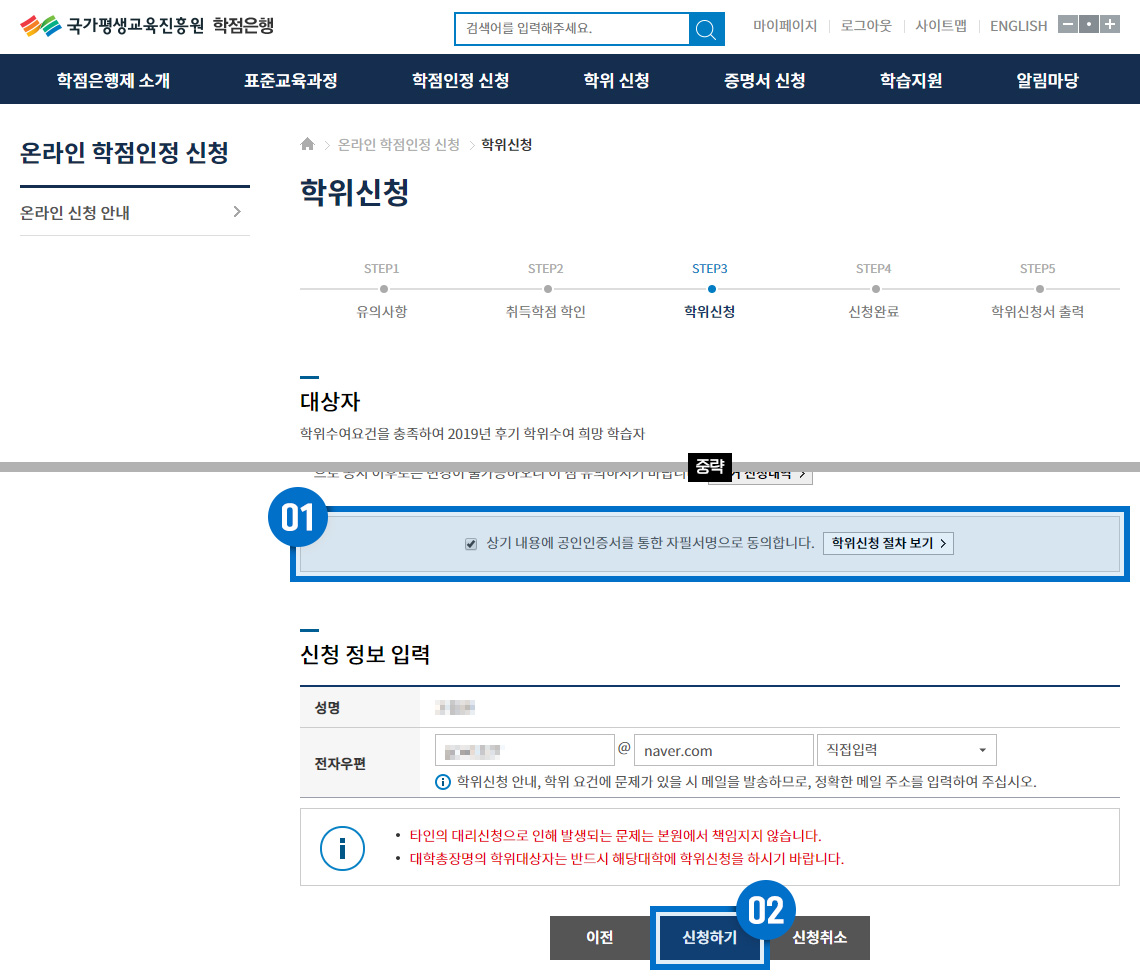1140x980 pixels.
Task: Click the home icon in breadcrumb
Action: click(x=308, y=145)
